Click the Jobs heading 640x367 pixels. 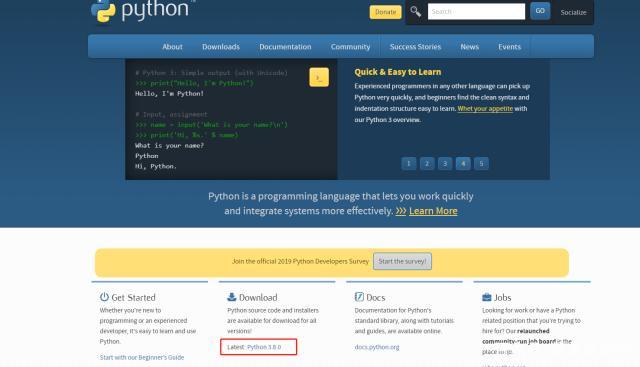click(x=502, y=298)
